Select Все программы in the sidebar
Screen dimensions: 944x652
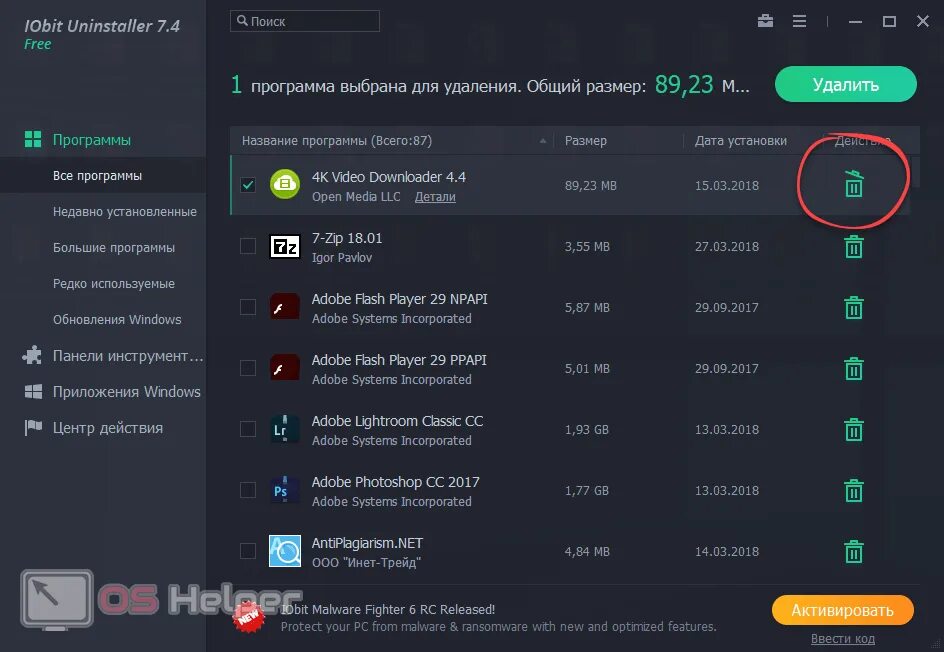click(103, 175)
